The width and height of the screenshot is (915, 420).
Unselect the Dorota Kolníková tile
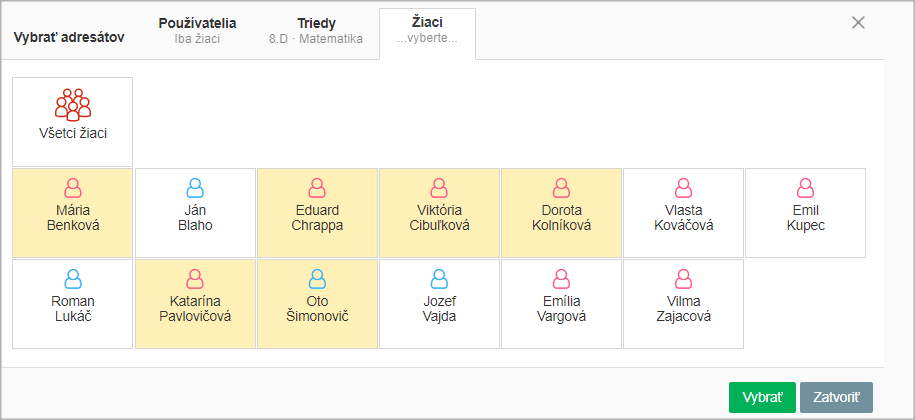click(561, 213)
